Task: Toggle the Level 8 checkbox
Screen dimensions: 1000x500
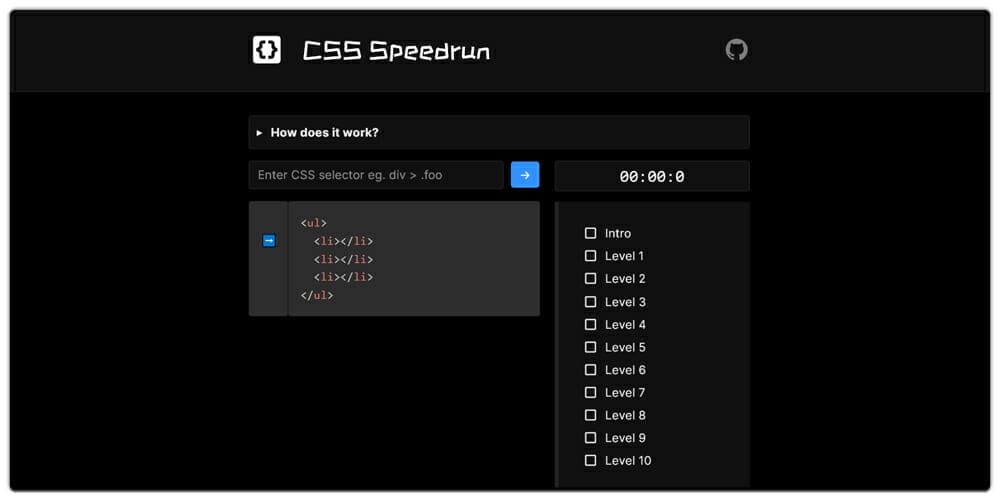Action: pos(591,415)
